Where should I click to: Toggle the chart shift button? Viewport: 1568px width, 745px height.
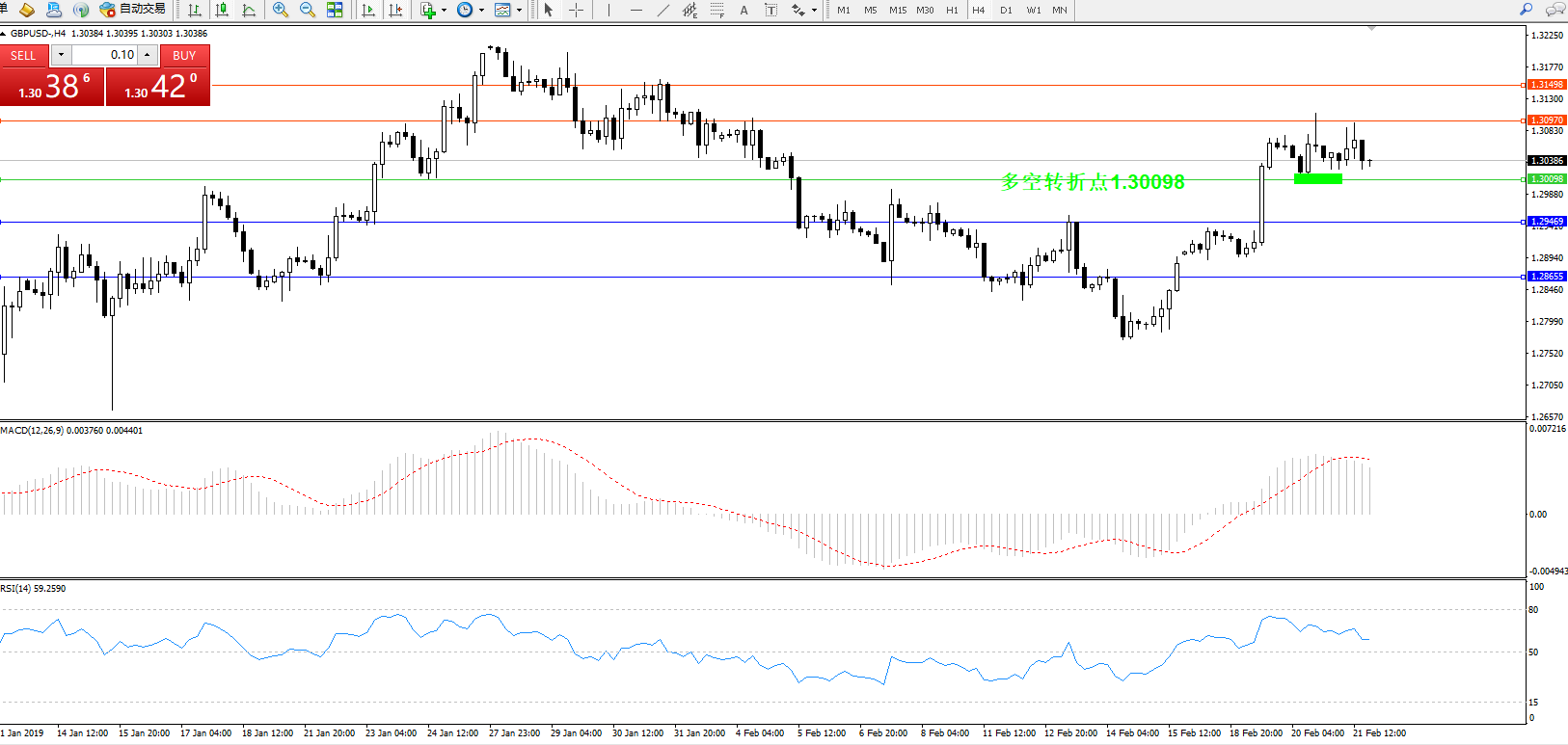(395, 10)
